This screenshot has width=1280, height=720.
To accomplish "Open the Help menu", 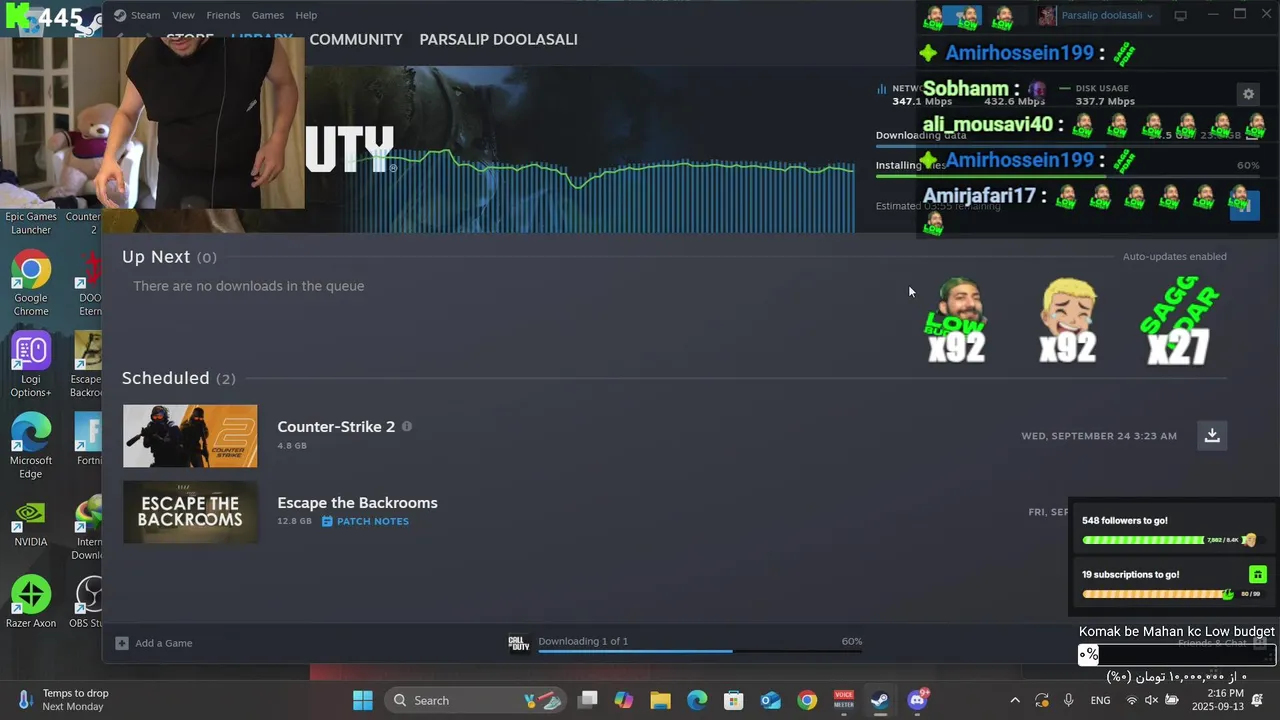I will 306,15.
